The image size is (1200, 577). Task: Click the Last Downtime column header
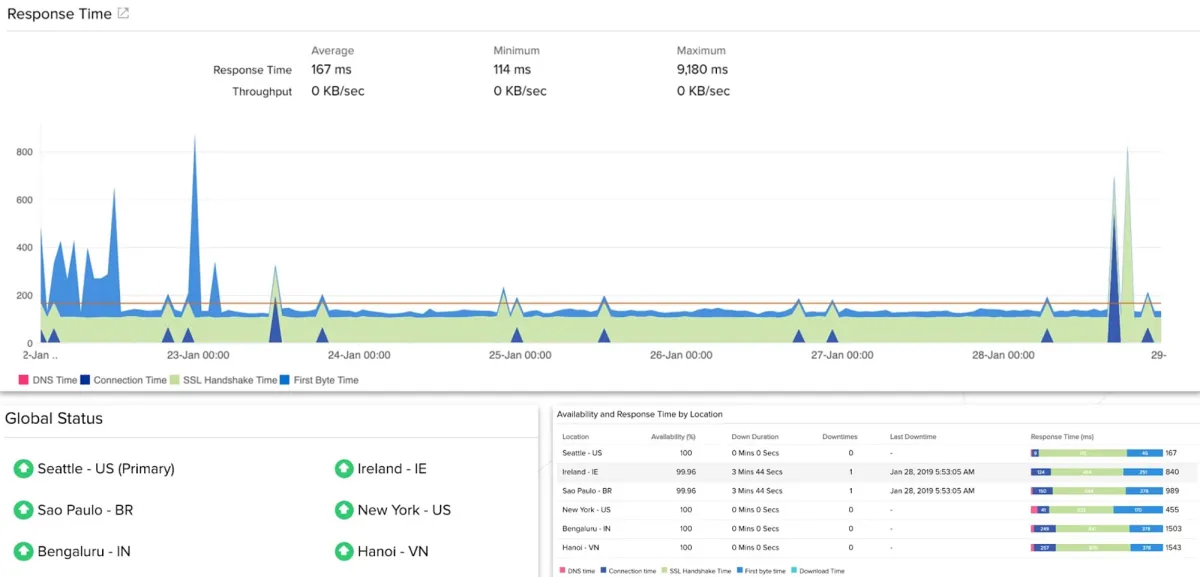pyautogui.click(x=911, y=437)
